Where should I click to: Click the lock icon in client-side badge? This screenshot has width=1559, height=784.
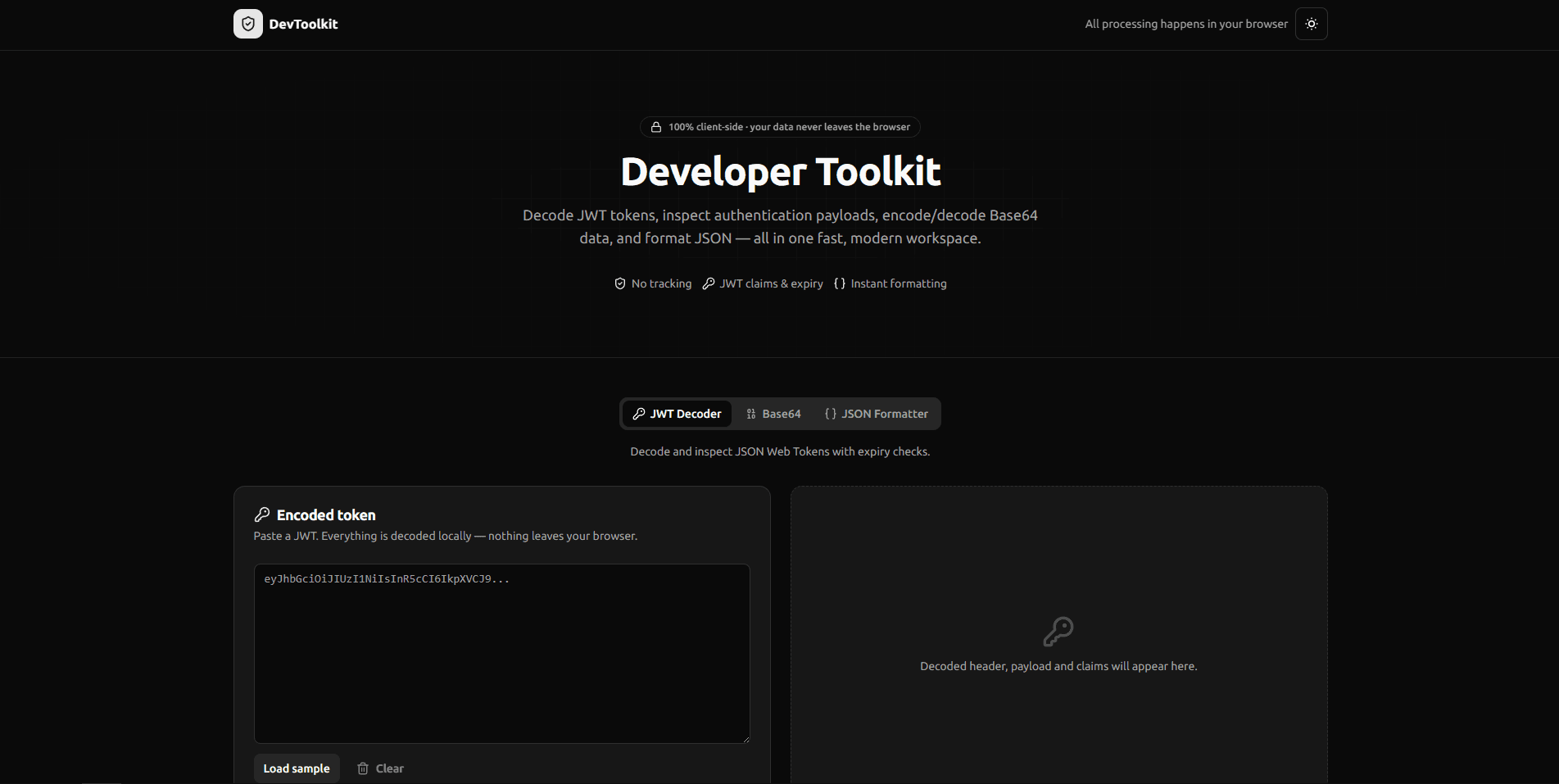655,127
